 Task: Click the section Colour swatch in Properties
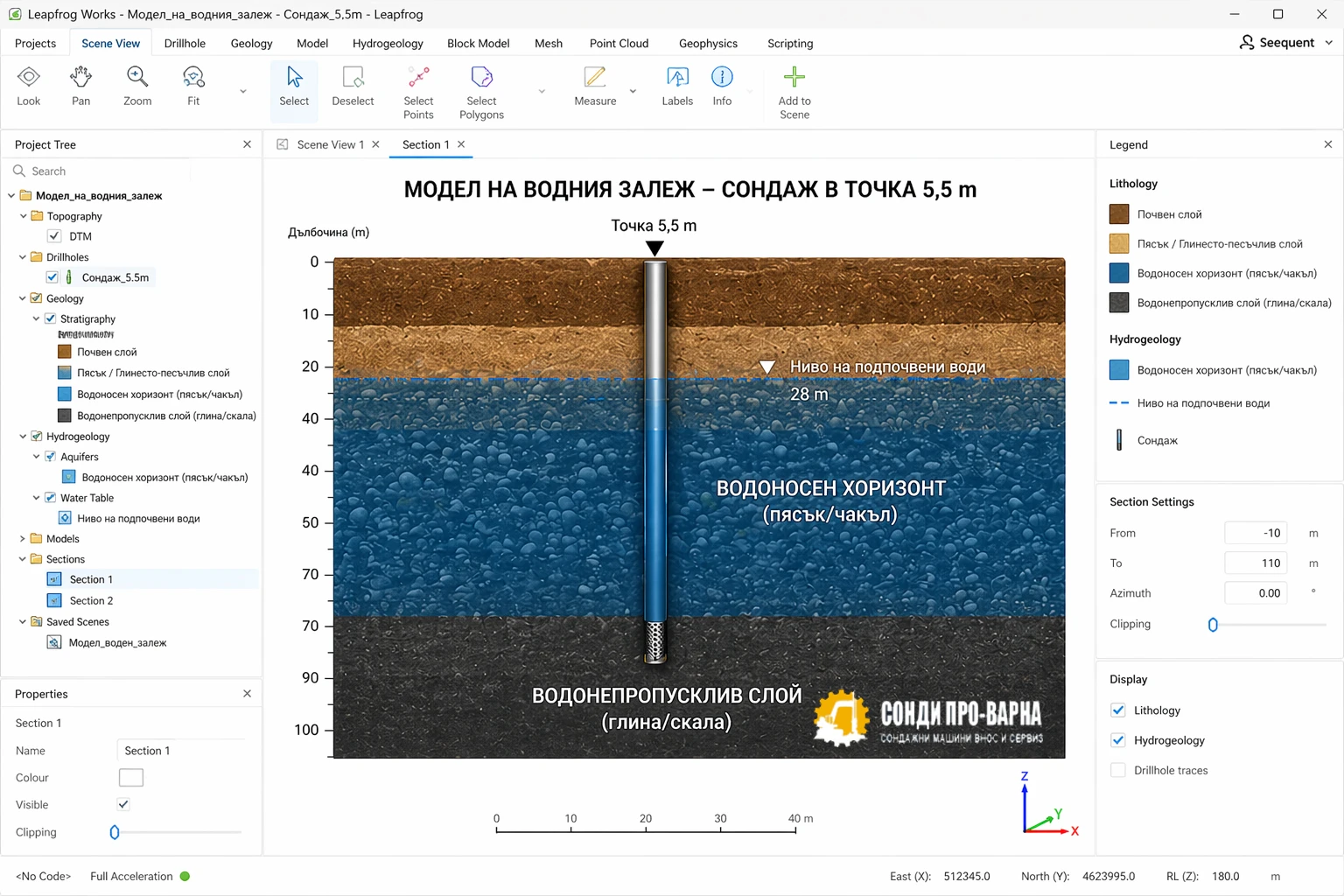coord(130,778)
